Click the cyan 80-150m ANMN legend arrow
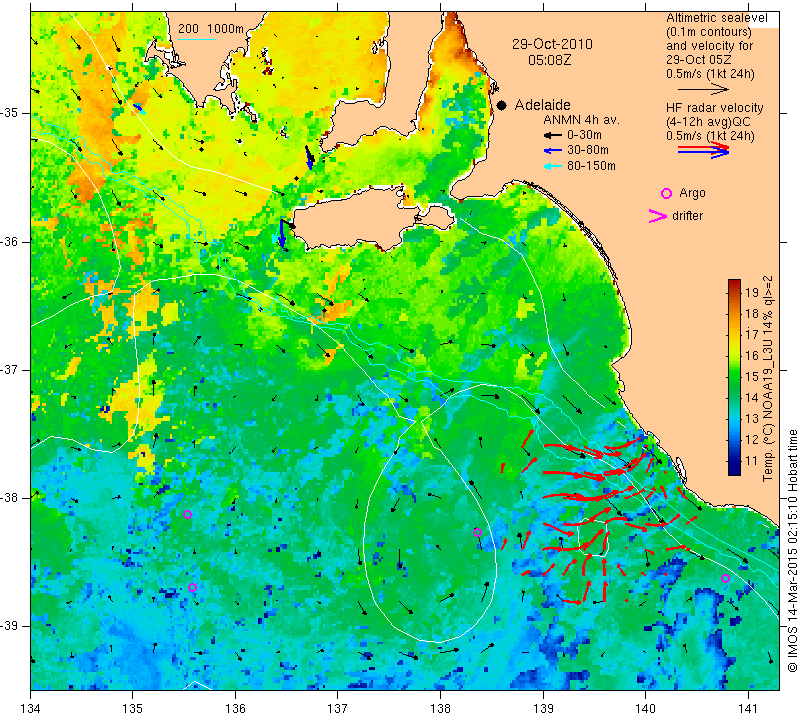This screenshot has height=720, width=800. [x=552, y=166]
